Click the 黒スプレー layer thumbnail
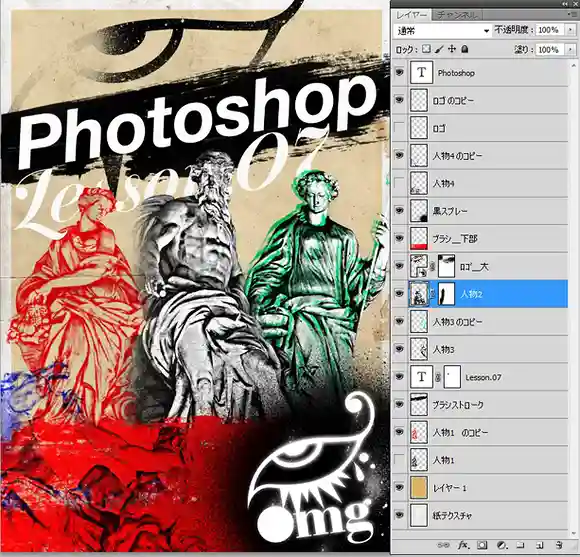This screenshot has height=557, width=580. click(419, 210)
